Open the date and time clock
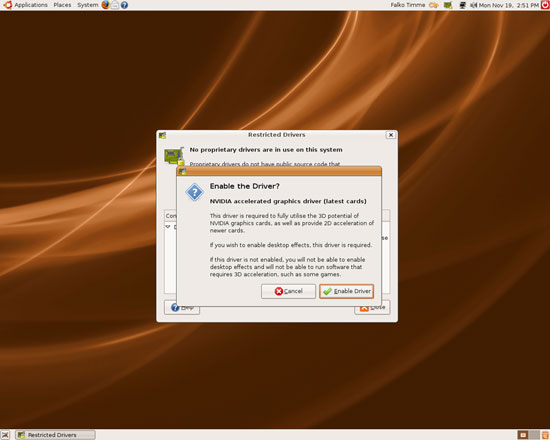Screen dimensions: 550x440 [x=509, y=5]
